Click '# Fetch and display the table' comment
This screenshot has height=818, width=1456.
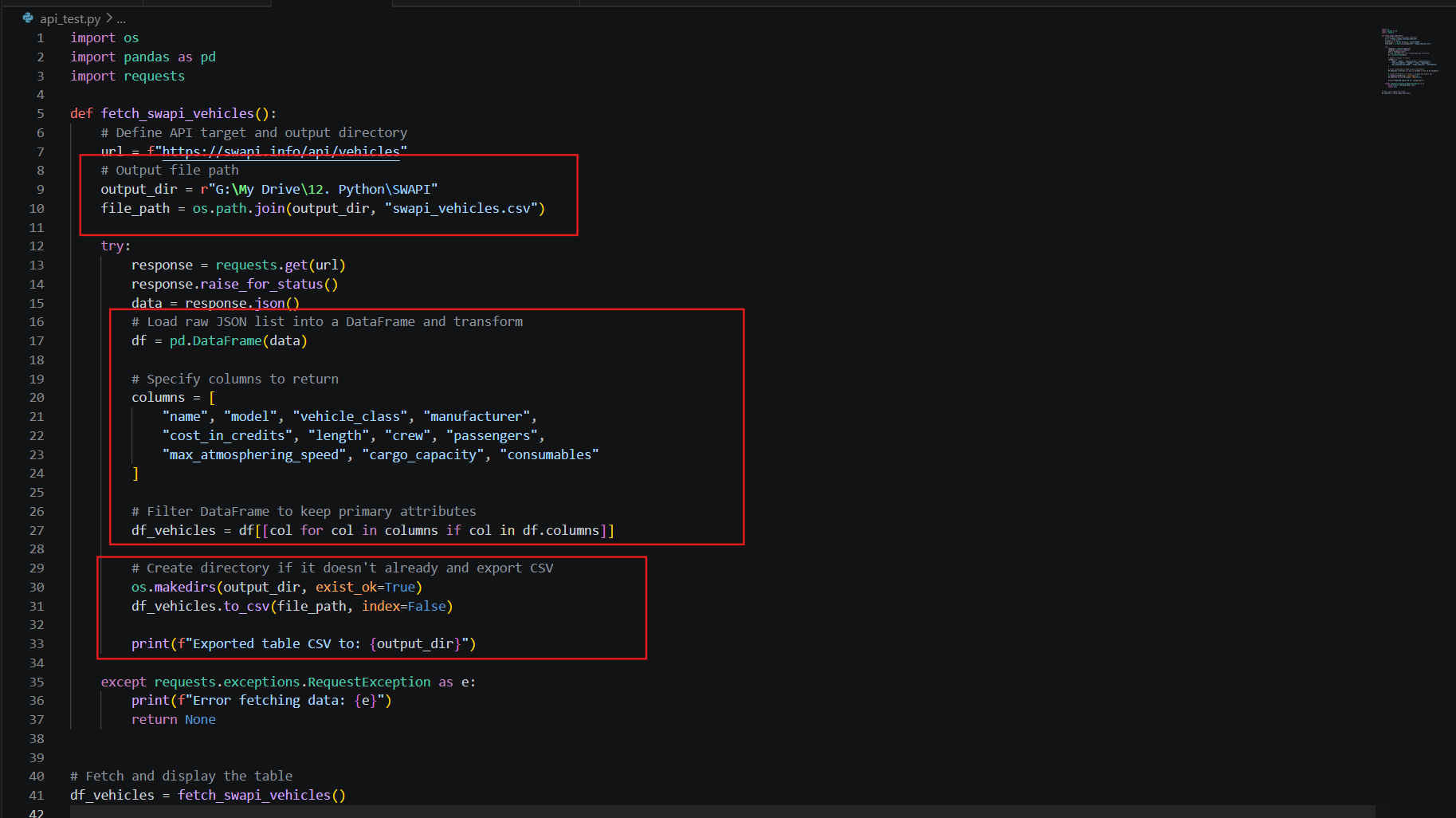(x=181, y=776)
